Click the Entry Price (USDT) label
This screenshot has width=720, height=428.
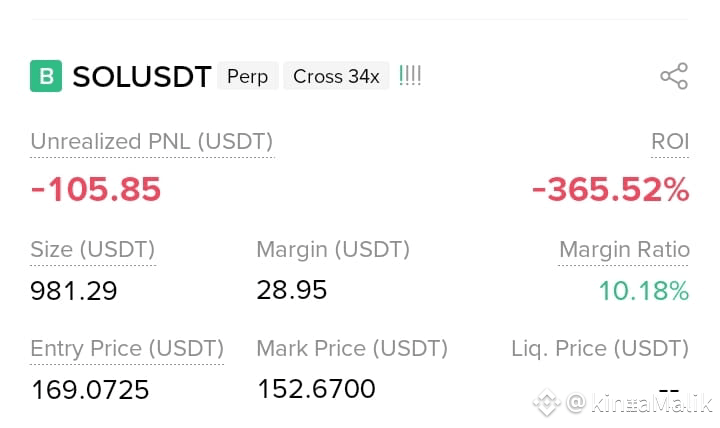pyautogui.click(x=127, y=348)
